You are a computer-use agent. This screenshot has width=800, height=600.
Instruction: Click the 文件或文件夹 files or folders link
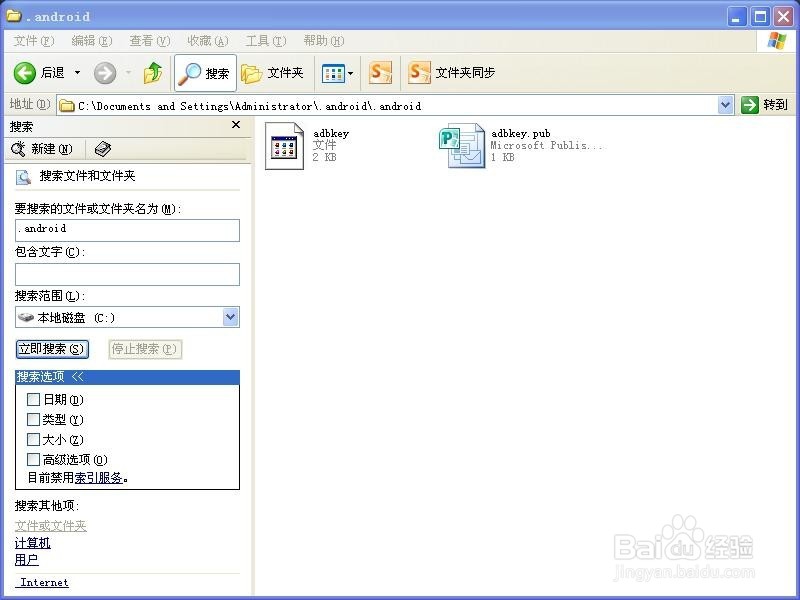[x=51, y=526]
